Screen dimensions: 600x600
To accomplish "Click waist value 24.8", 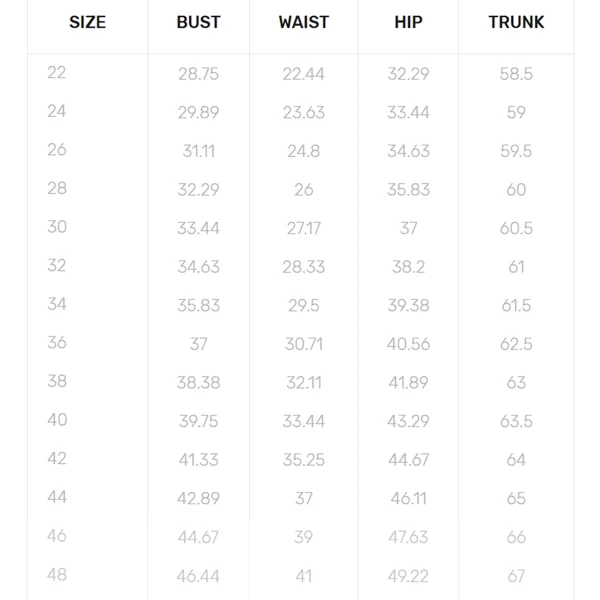I will (x=303, y=151).
